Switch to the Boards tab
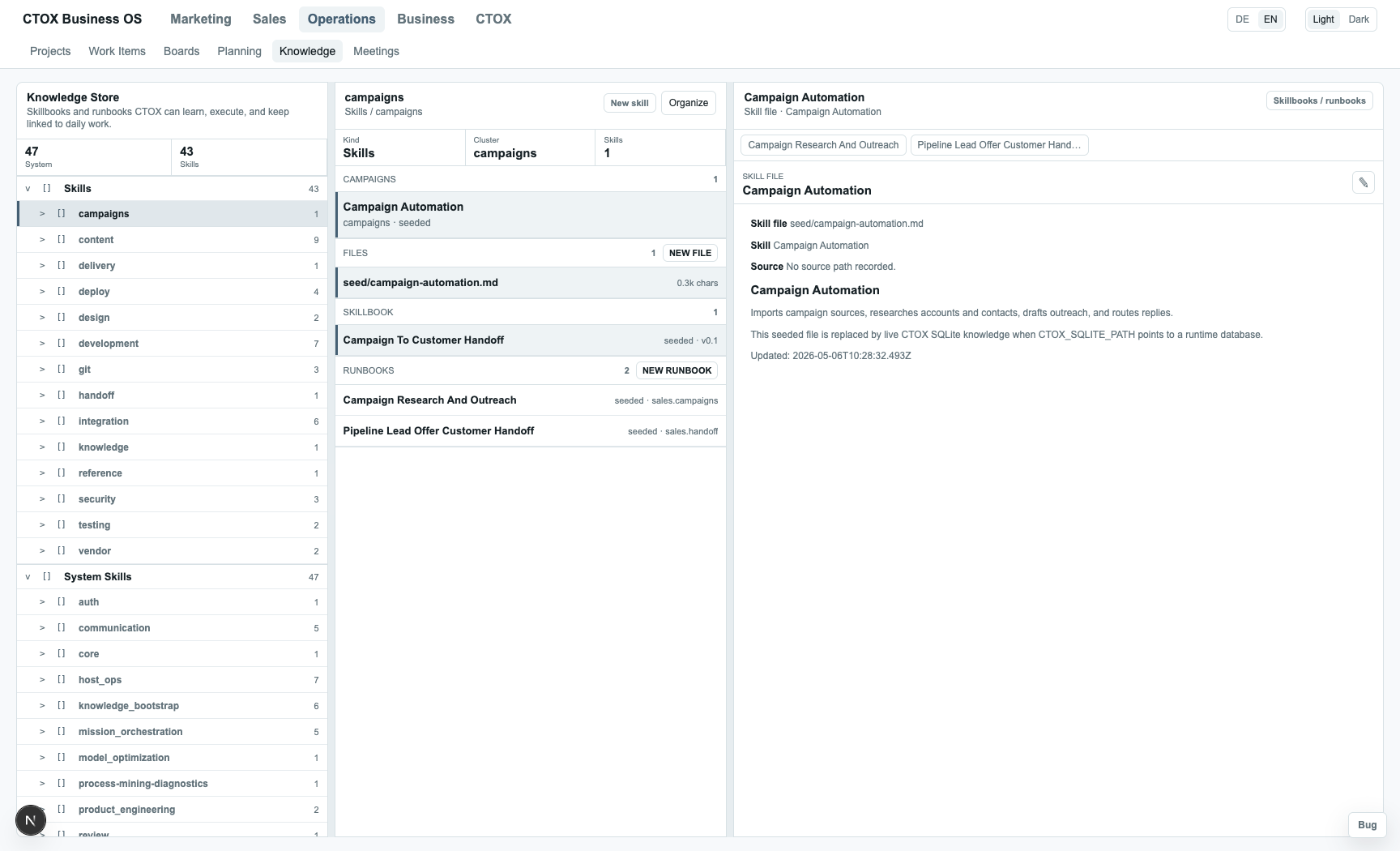 click(181, 51)
